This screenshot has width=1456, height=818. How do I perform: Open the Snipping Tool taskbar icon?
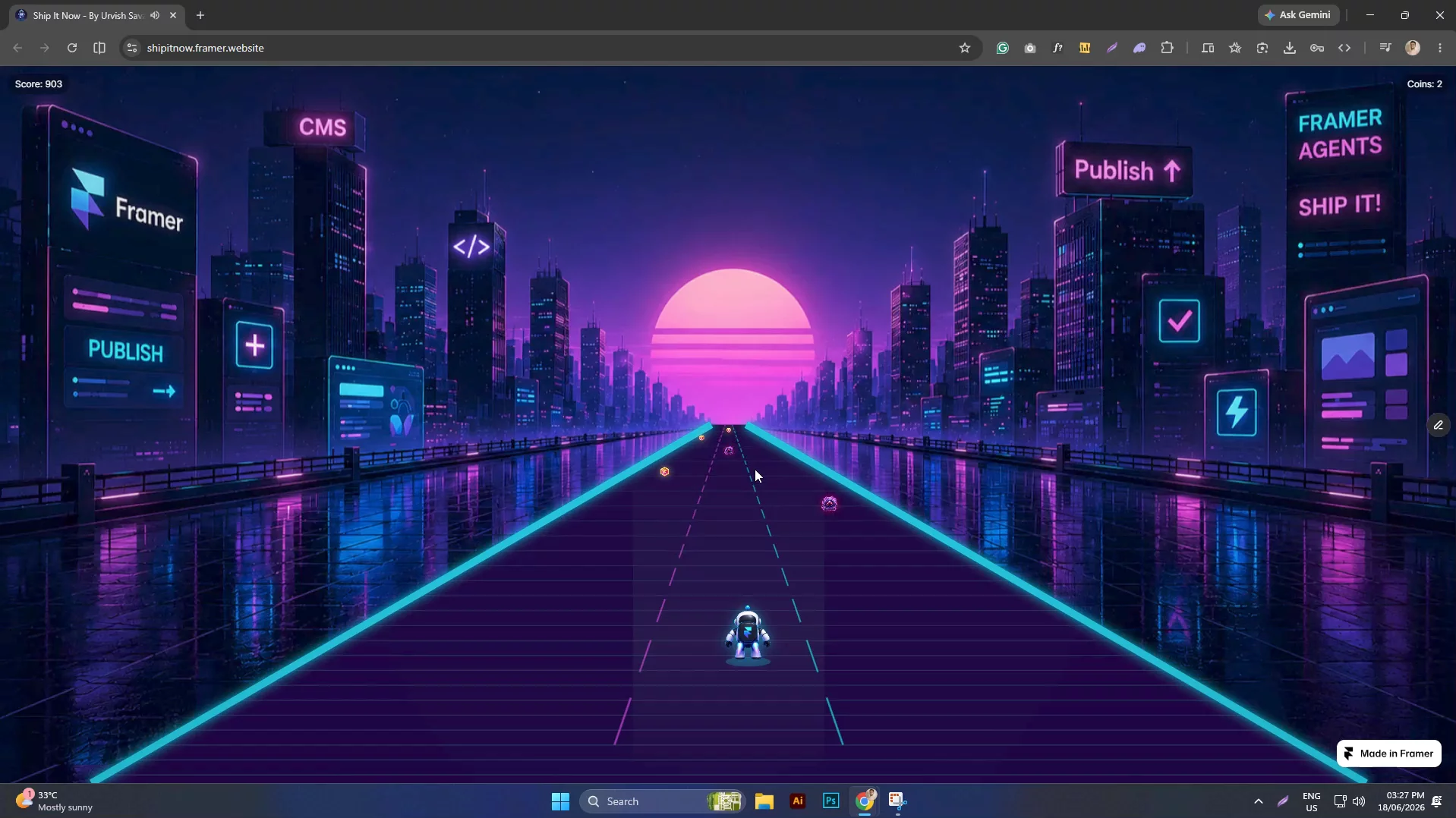898,801
